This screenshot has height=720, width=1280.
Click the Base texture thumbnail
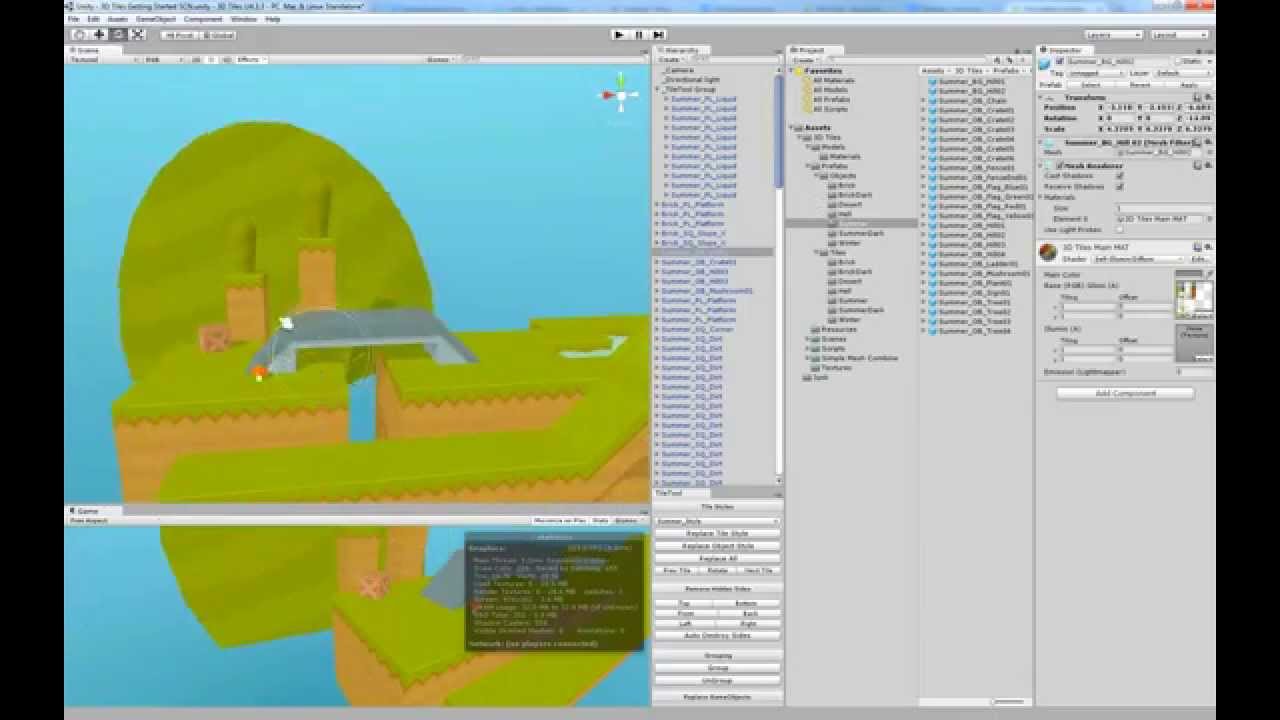(x=1193, y=299)
